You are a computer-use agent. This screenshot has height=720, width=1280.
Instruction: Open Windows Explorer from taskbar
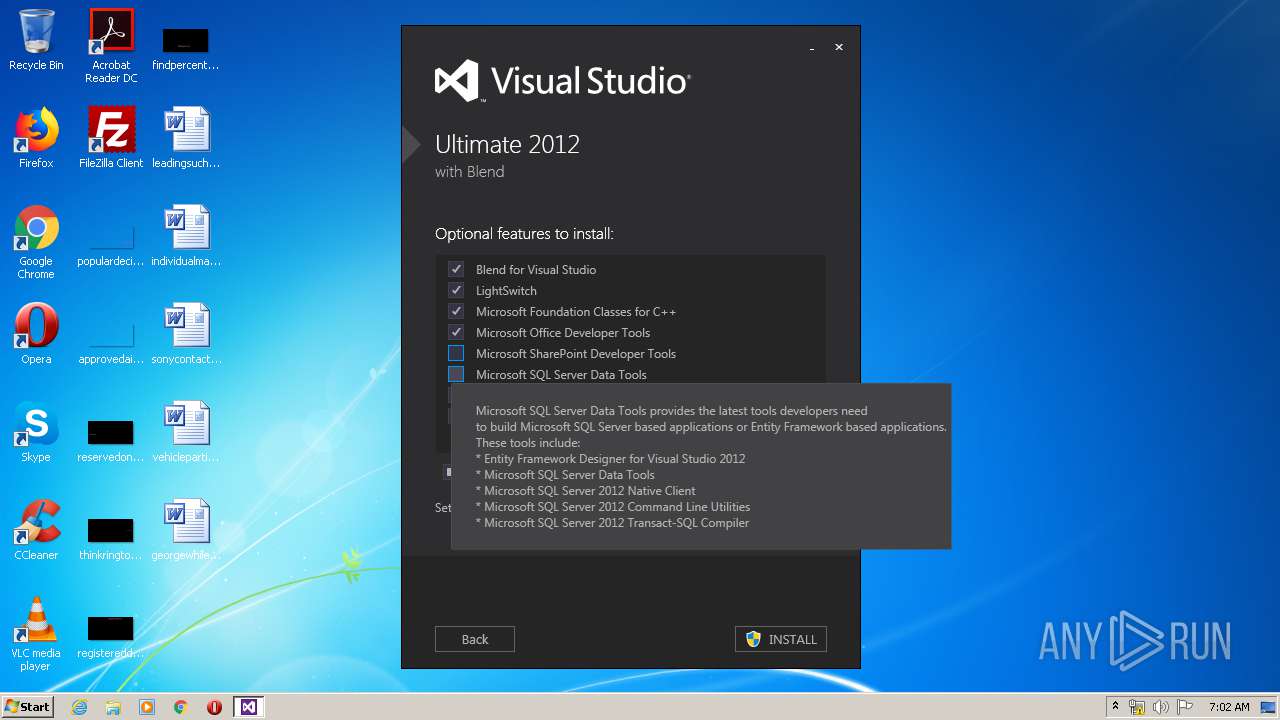pos(113,707)
